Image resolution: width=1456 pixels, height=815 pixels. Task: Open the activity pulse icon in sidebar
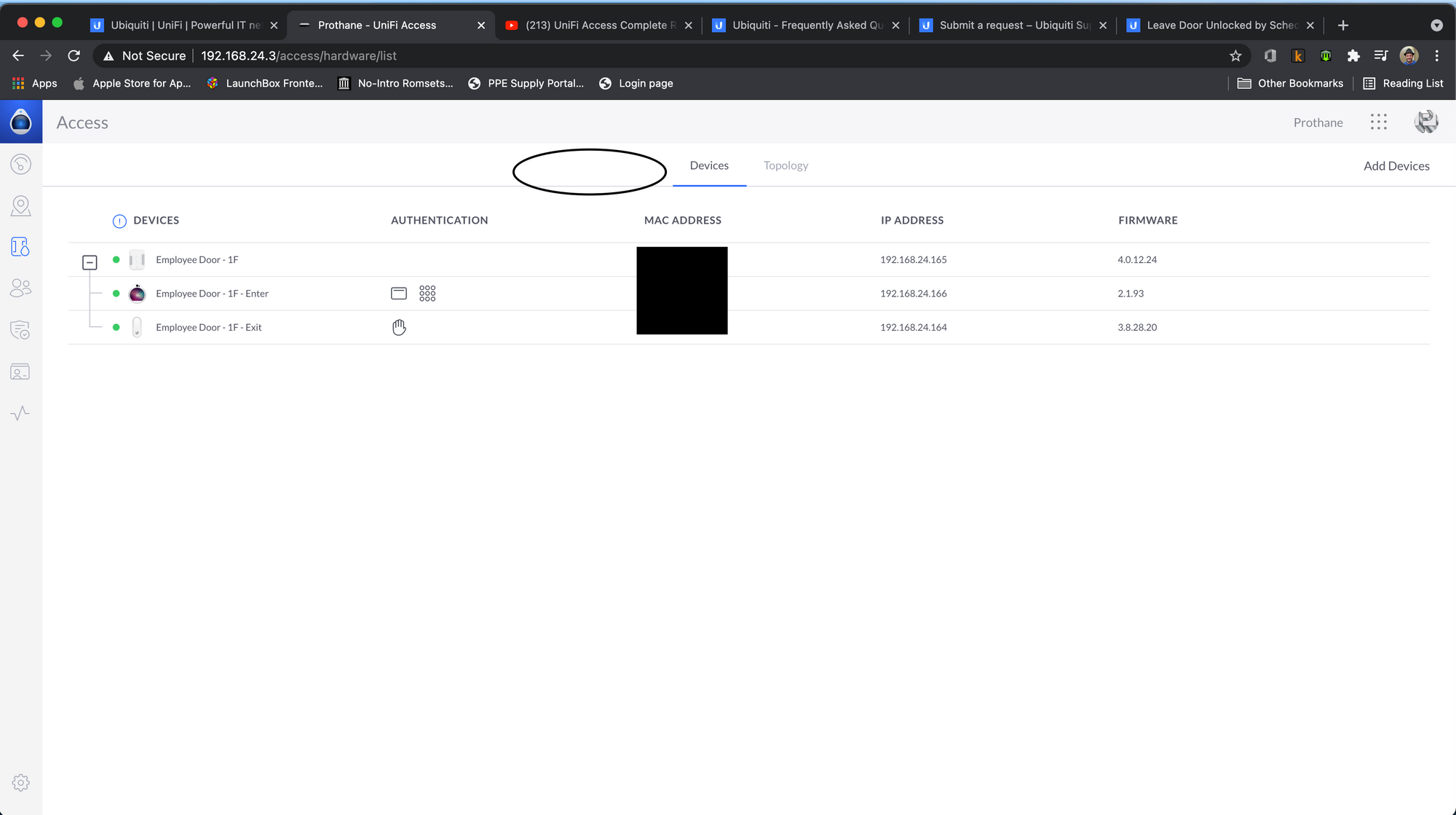20,413
